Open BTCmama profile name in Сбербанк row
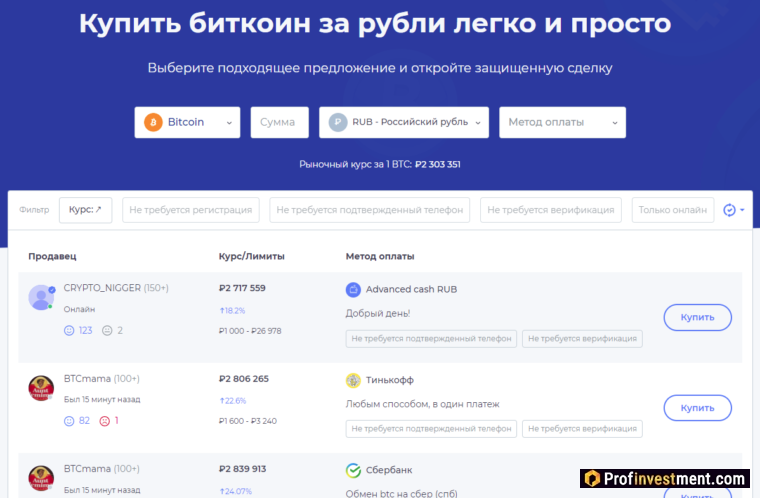This screenshot has height=498, width=760. pos(87,469)
